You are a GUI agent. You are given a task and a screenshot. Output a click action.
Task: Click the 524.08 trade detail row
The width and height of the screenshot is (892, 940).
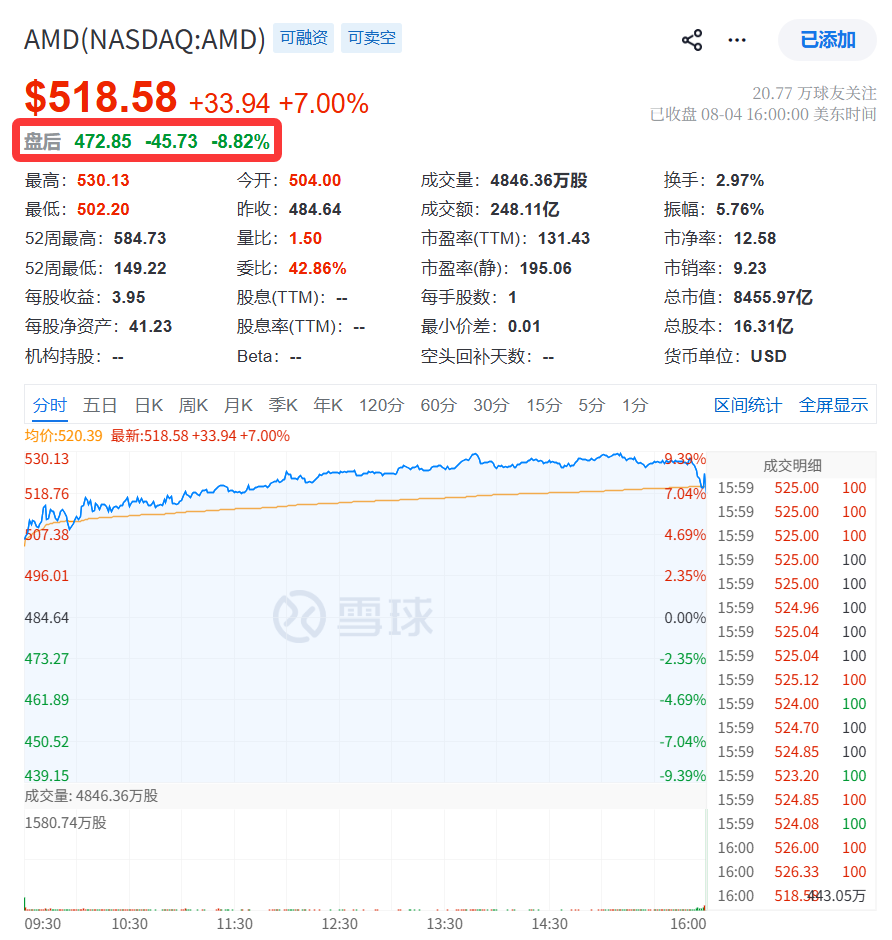(791, 824)
